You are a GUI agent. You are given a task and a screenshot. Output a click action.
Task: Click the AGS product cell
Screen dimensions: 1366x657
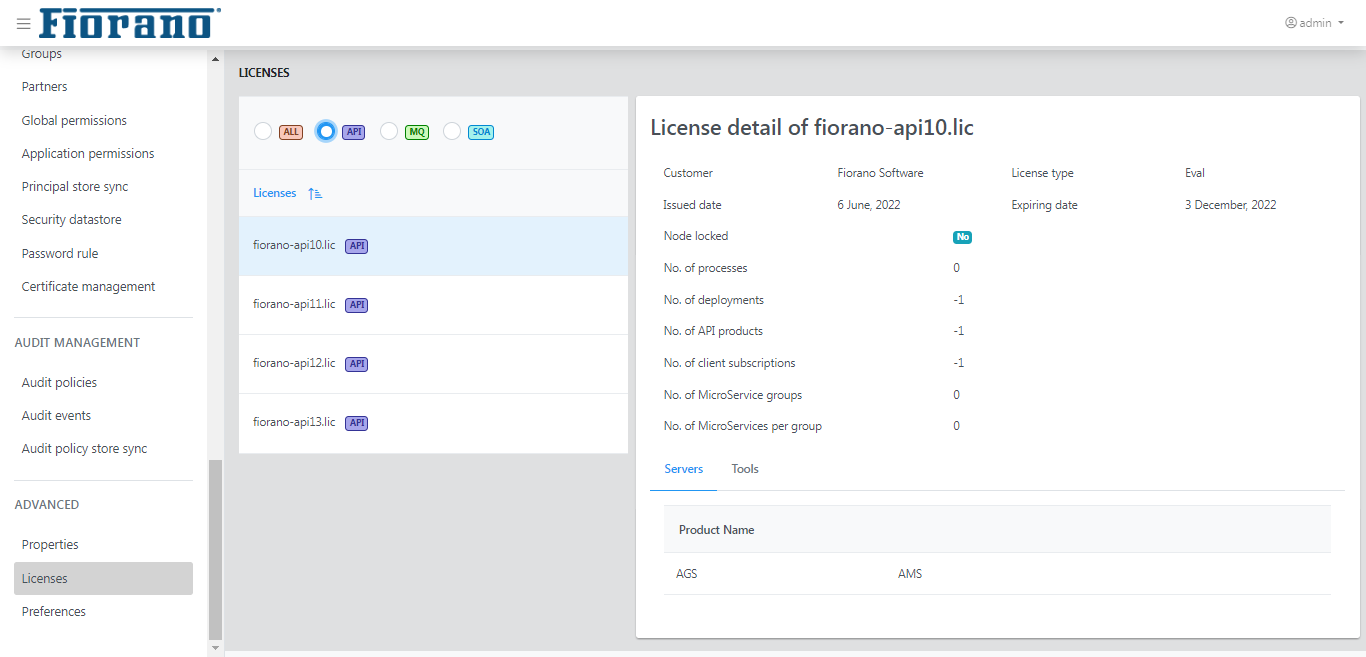click(686, 574)
